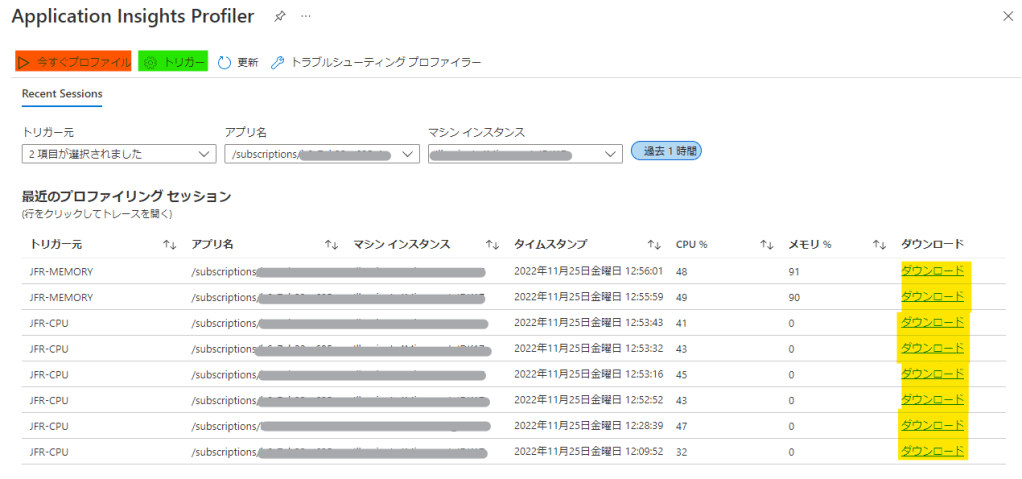Expand the トリガー元 filter dropdown
This screenshot has height=479, width=1022.
118,154
